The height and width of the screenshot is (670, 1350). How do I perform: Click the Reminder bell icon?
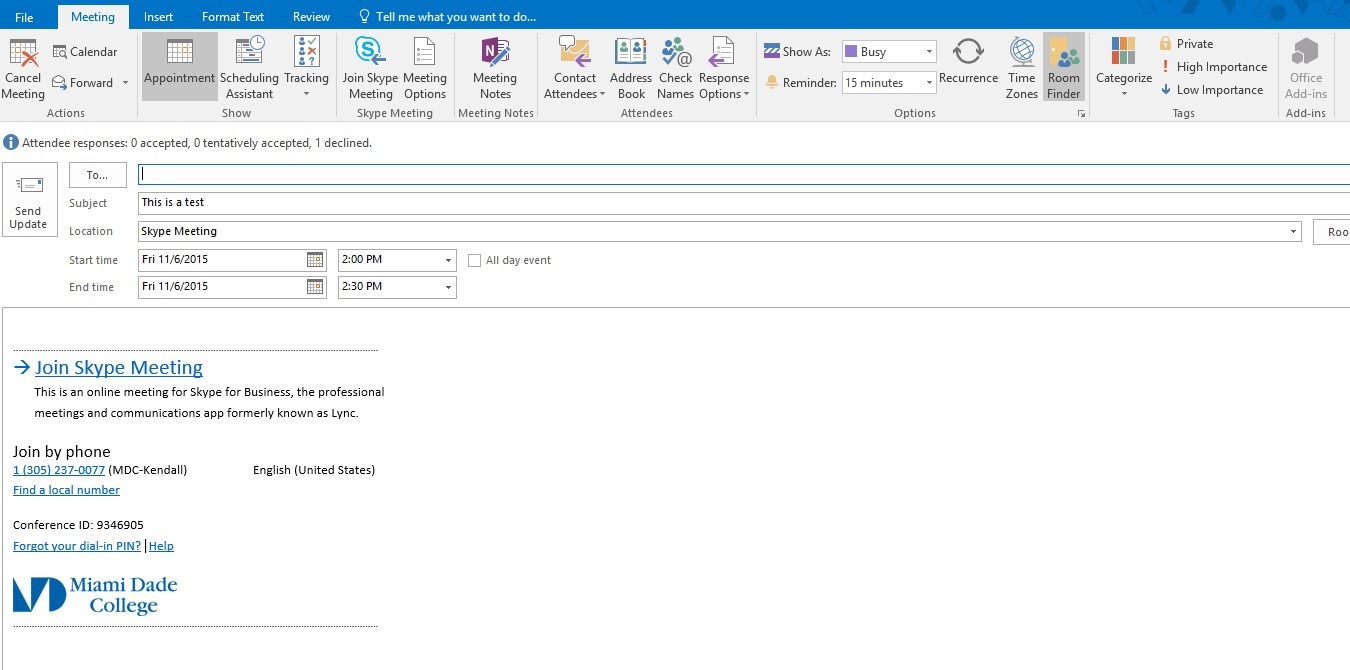[x=772, y=83]
